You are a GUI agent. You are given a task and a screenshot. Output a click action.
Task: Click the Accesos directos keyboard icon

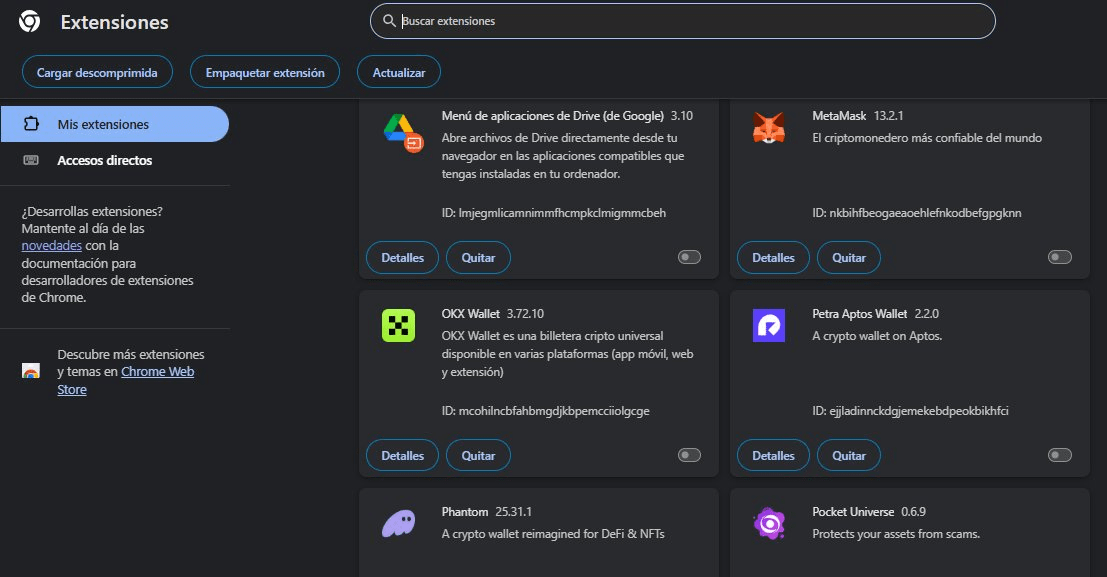(x=31, y=160)
